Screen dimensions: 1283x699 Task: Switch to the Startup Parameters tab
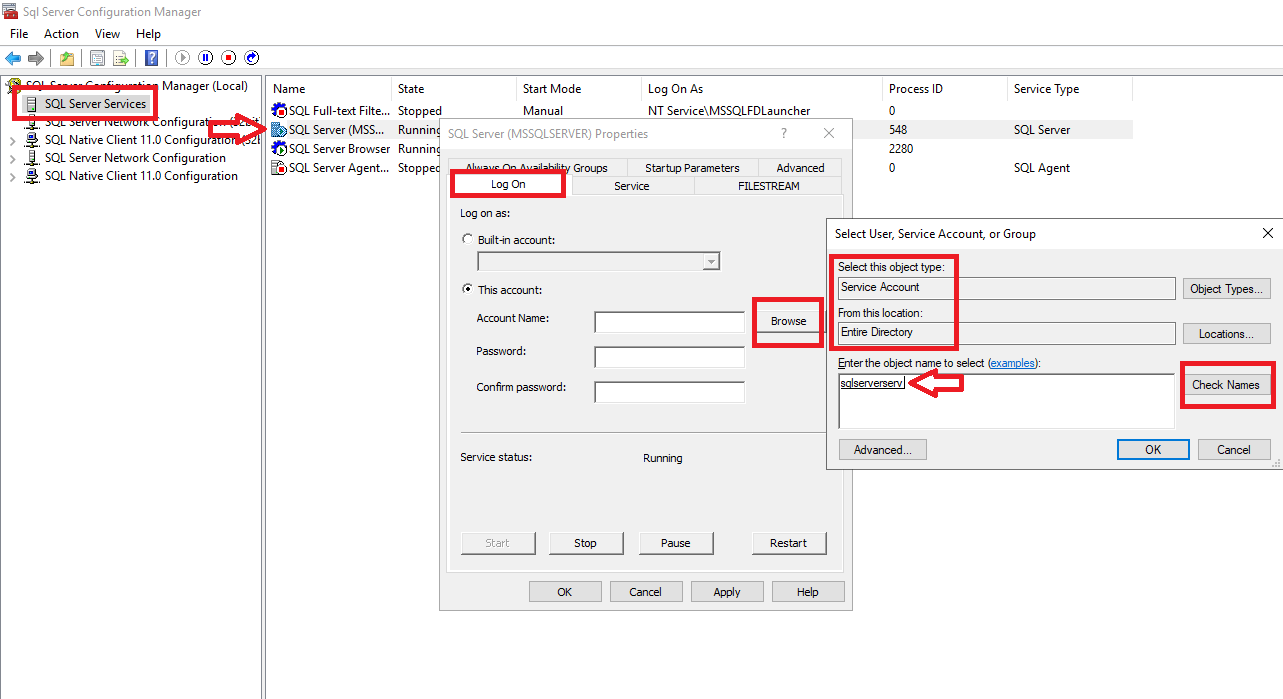tap(692, 167)
